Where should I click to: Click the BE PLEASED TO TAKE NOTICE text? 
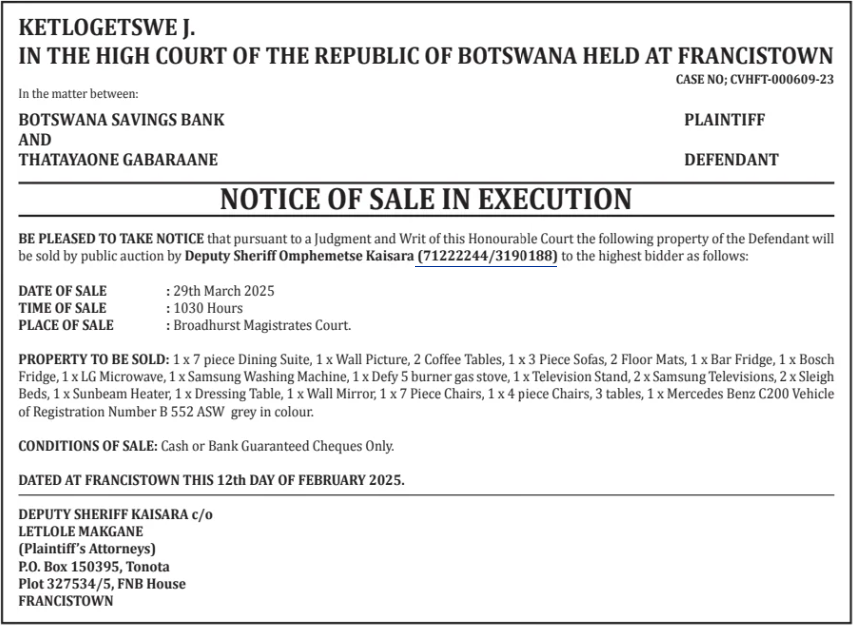111,240
